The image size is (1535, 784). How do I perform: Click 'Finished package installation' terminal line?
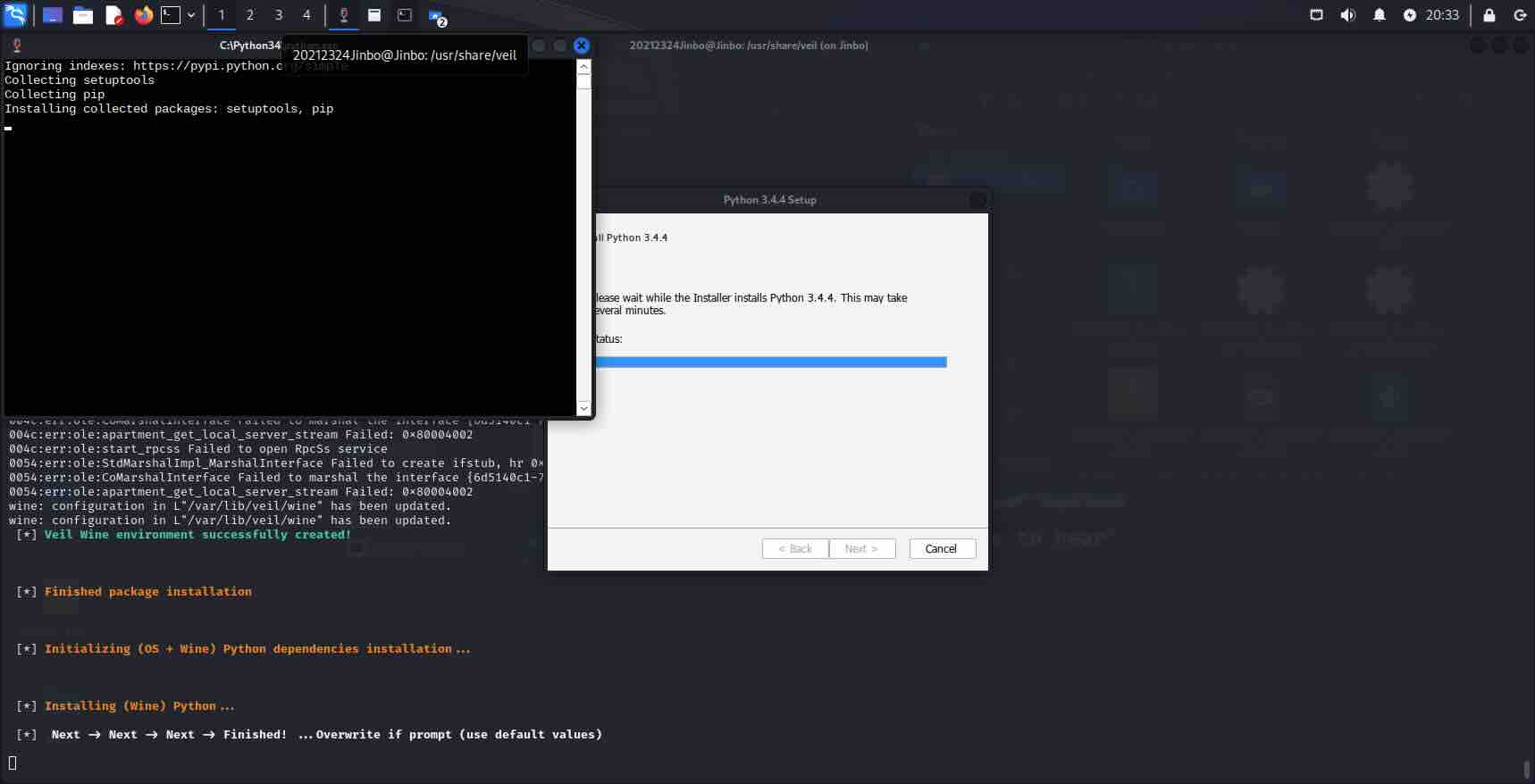(x=148, y=592)
